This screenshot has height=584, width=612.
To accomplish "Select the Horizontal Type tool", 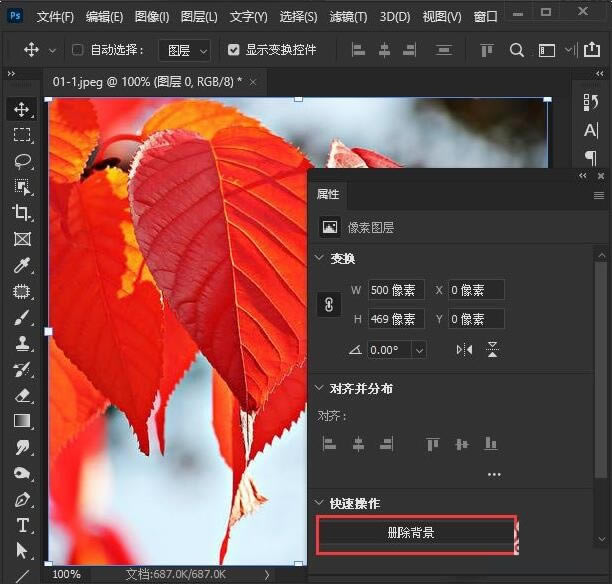I will pos(22,525).
